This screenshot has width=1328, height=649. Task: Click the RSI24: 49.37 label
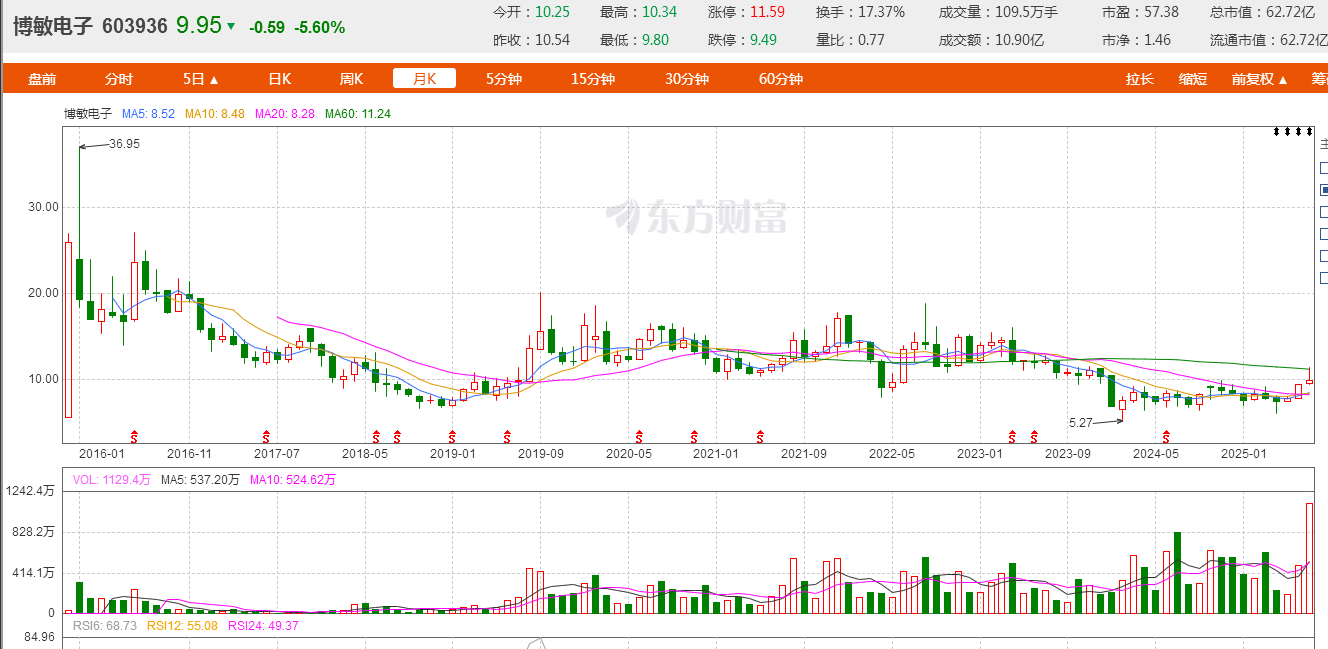[263, 626]
